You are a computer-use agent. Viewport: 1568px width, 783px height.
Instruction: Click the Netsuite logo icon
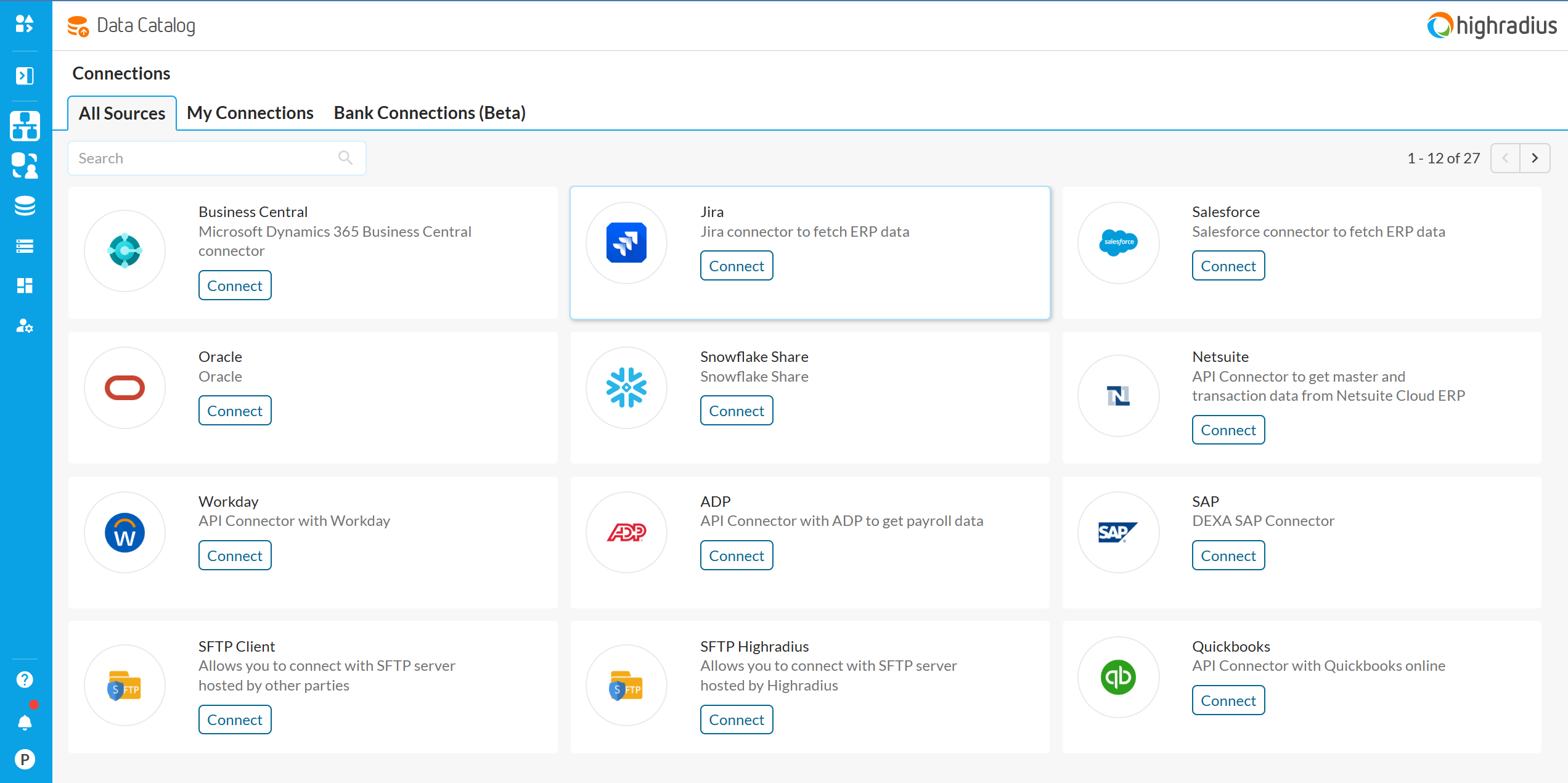[x=1118, y=396]
